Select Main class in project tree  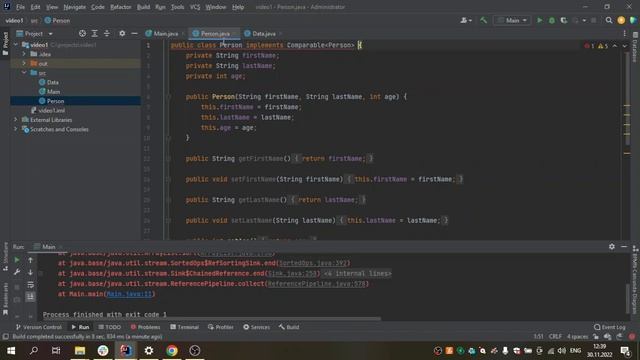(x=53, y=91)
